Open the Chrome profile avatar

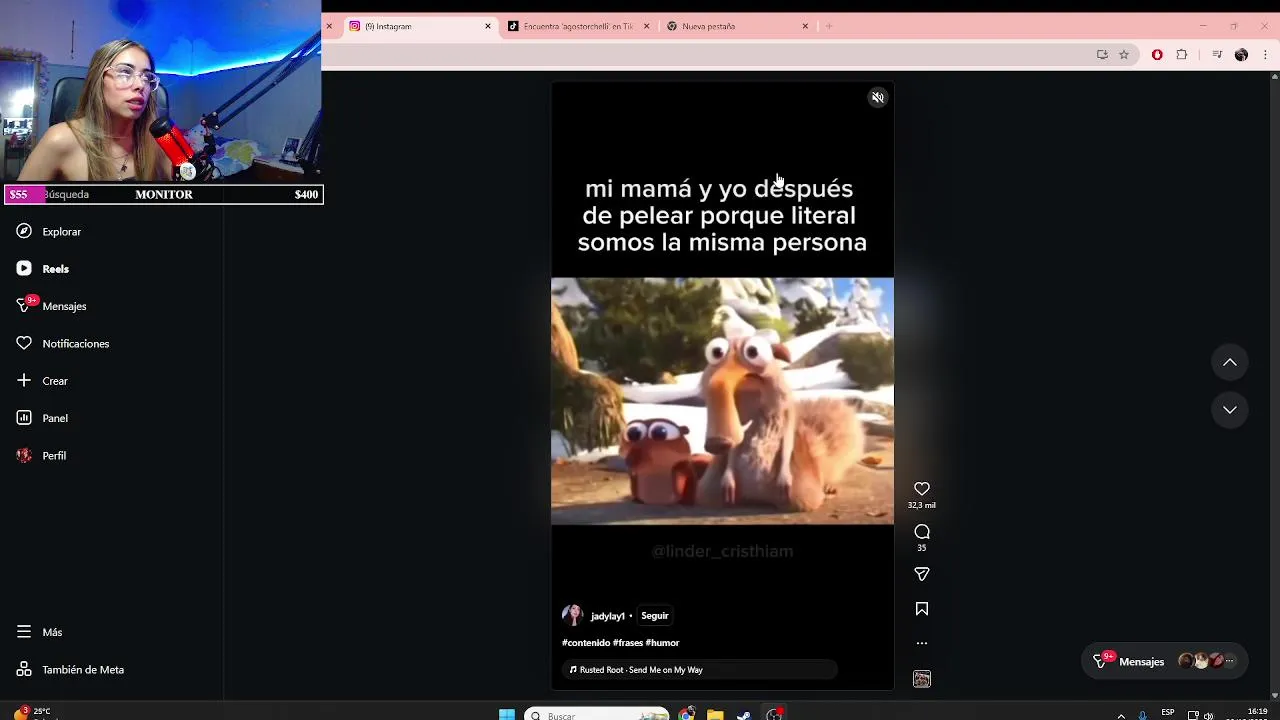coord(1241,55)
